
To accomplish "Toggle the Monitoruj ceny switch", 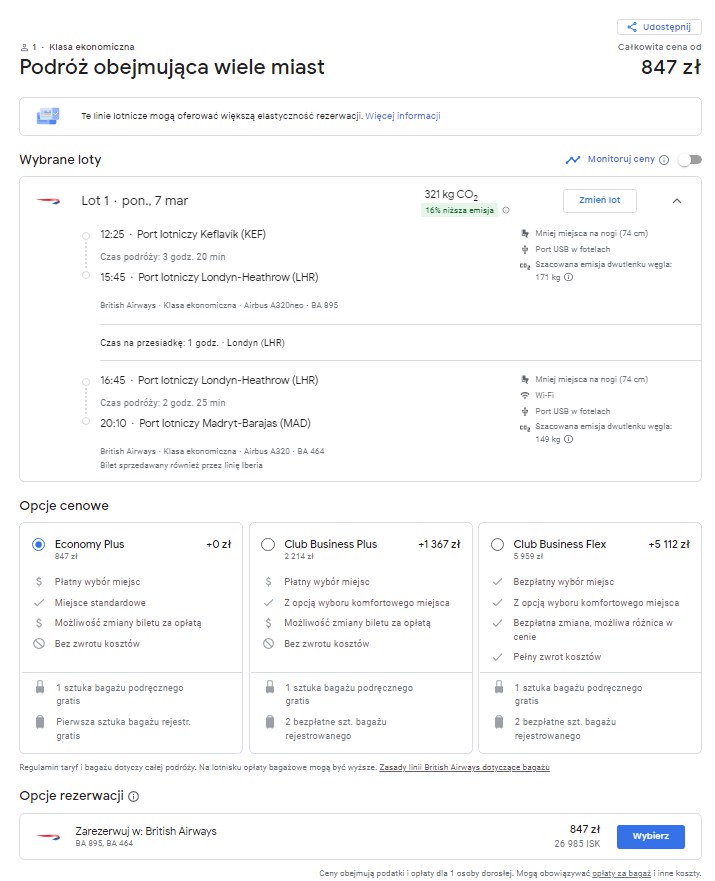I will 690,160.
